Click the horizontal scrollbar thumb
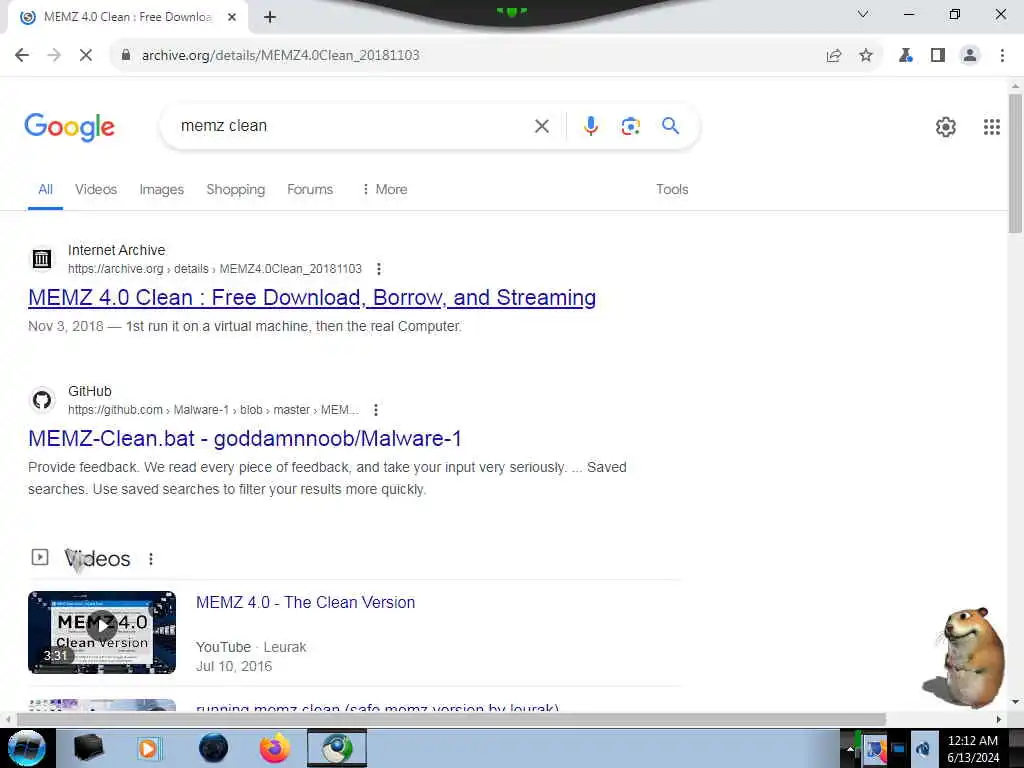 click(451, 719)
